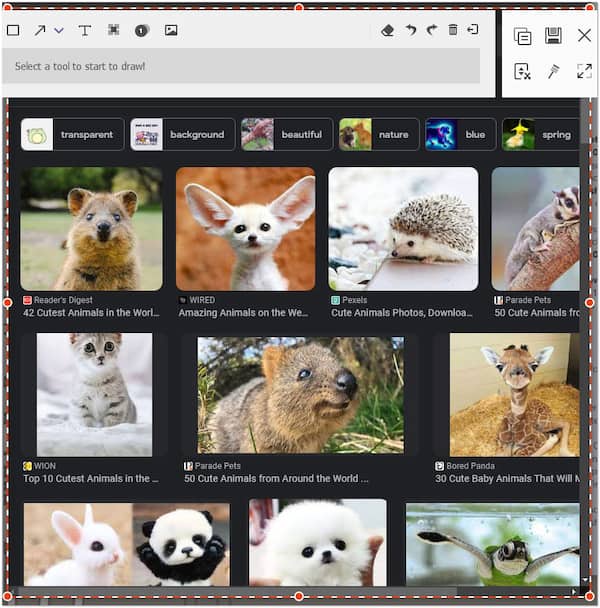The image size is (600, 608).
Task: Select the eraser tool
Action: (388, 30)
